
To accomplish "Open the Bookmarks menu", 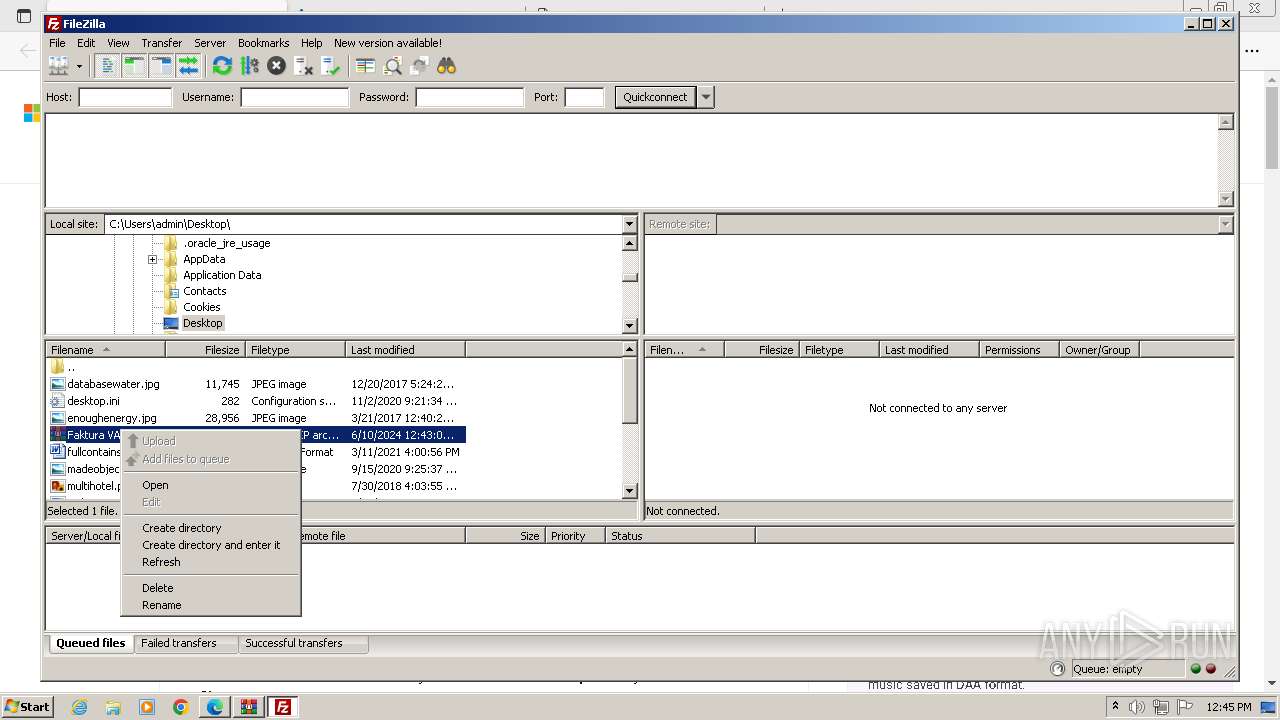I will (263, 43).
